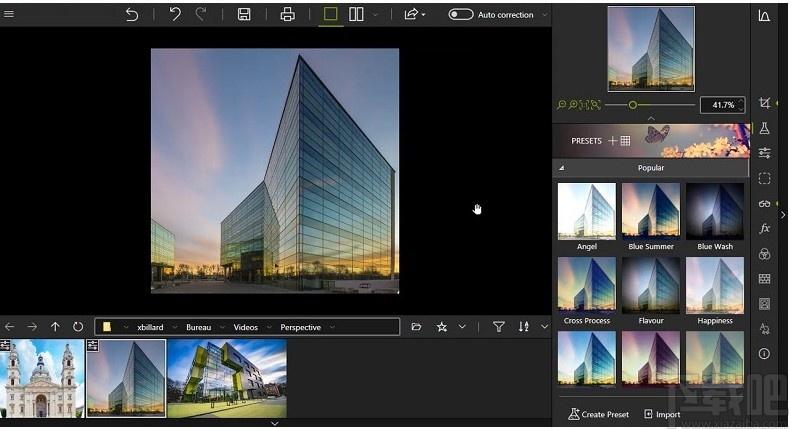Open the filter funnel icon in browser bar

(x=499, y=327)
